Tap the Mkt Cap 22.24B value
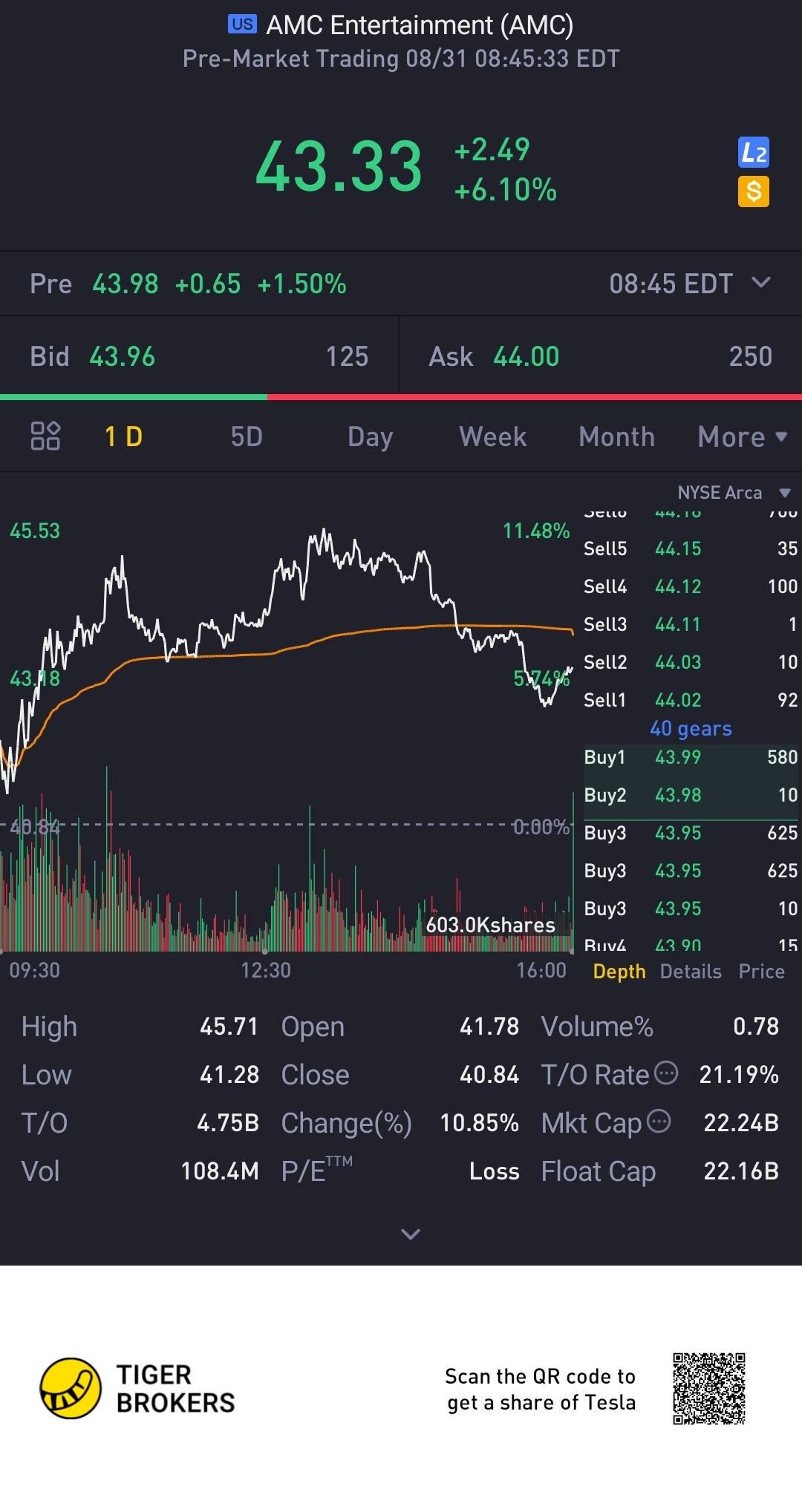 click(x=741, y=1123)
